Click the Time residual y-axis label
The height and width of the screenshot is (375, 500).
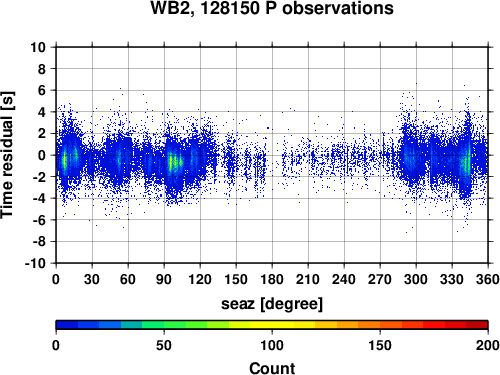pos(7,155)
